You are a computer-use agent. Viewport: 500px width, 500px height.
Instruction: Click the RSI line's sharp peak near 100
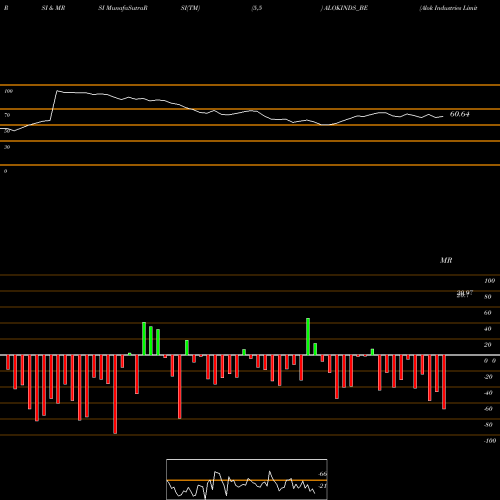pos(57,91)
